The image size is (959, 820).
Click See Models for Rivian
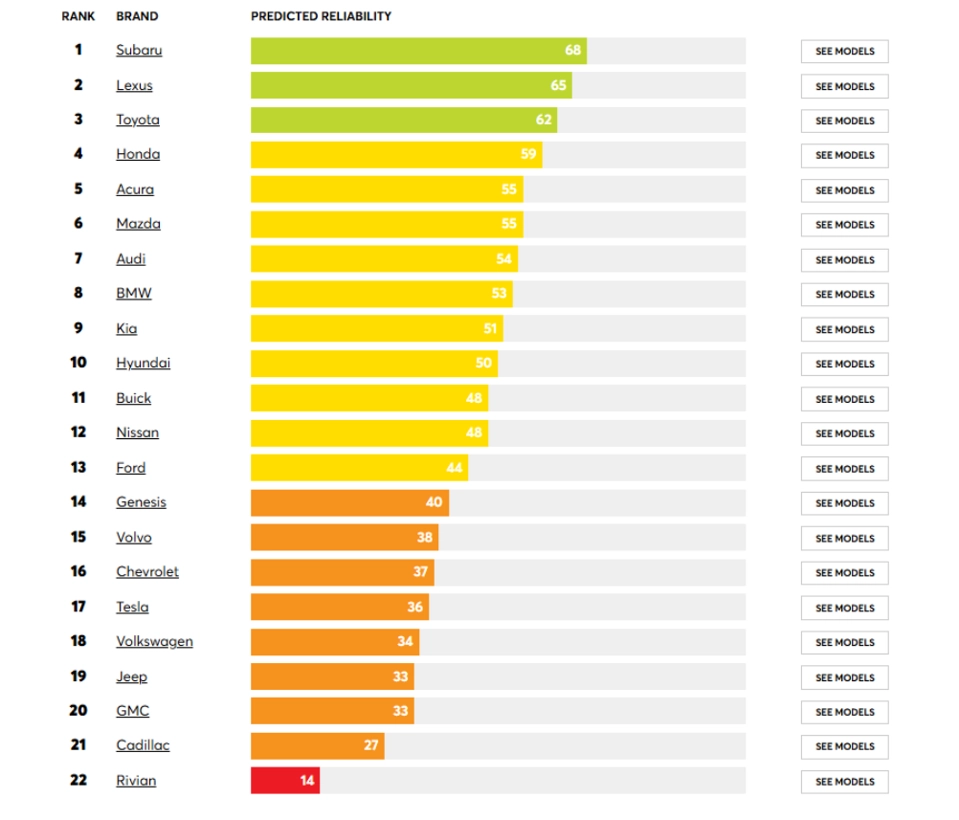845,781
